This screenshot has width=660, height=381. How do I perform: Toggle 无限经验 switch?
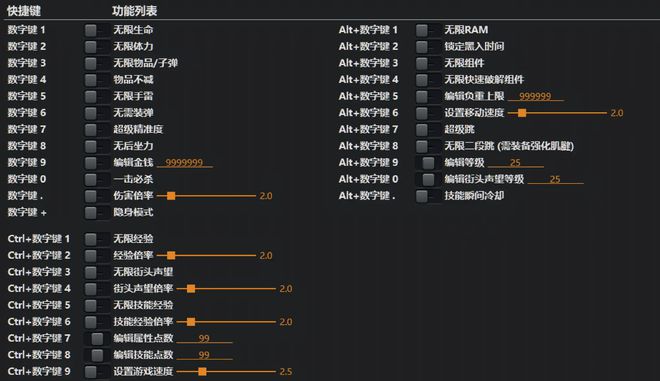(x=96, y=239)
